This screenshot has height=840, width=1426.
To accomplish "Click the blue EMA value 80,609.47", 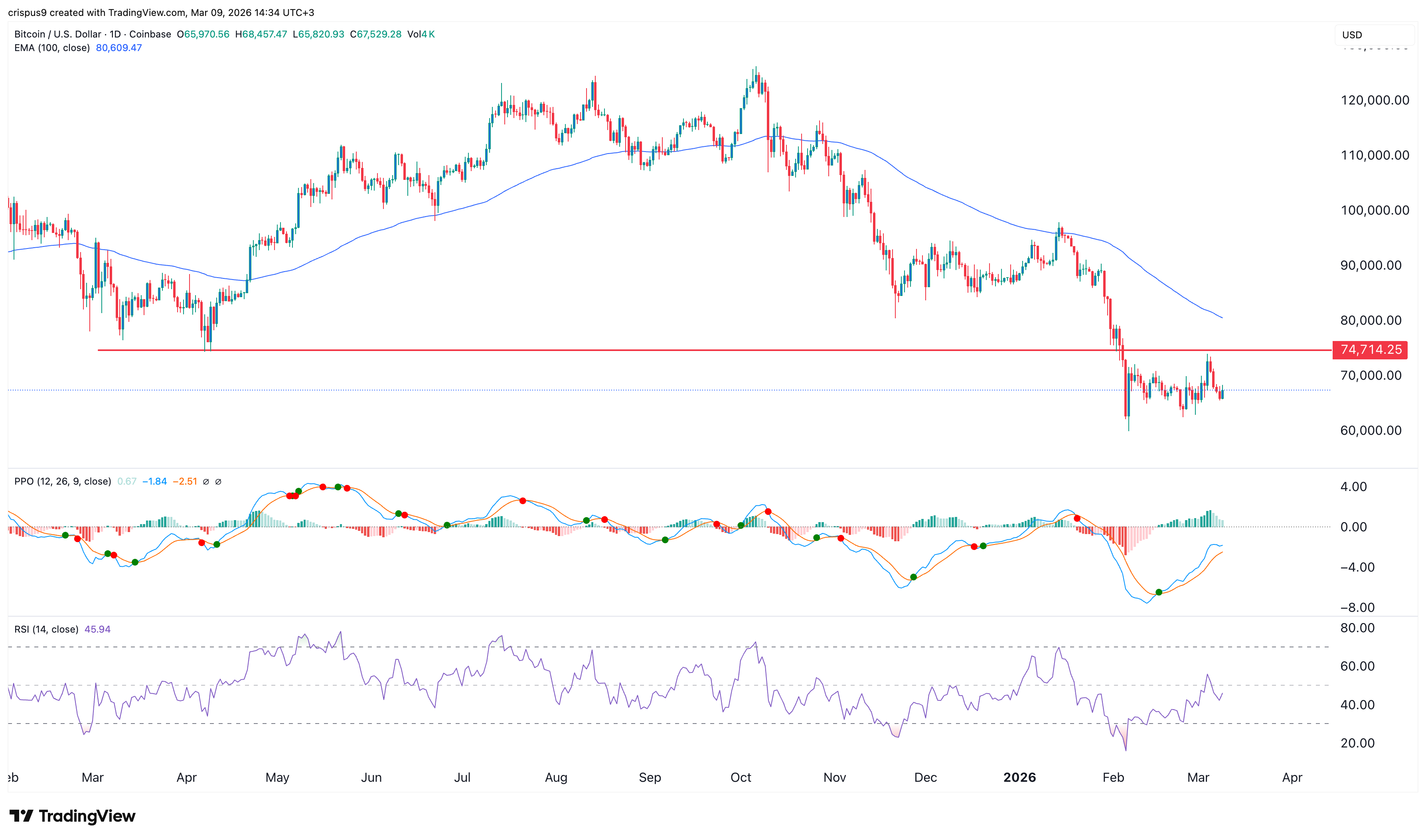I will (119, 48).
